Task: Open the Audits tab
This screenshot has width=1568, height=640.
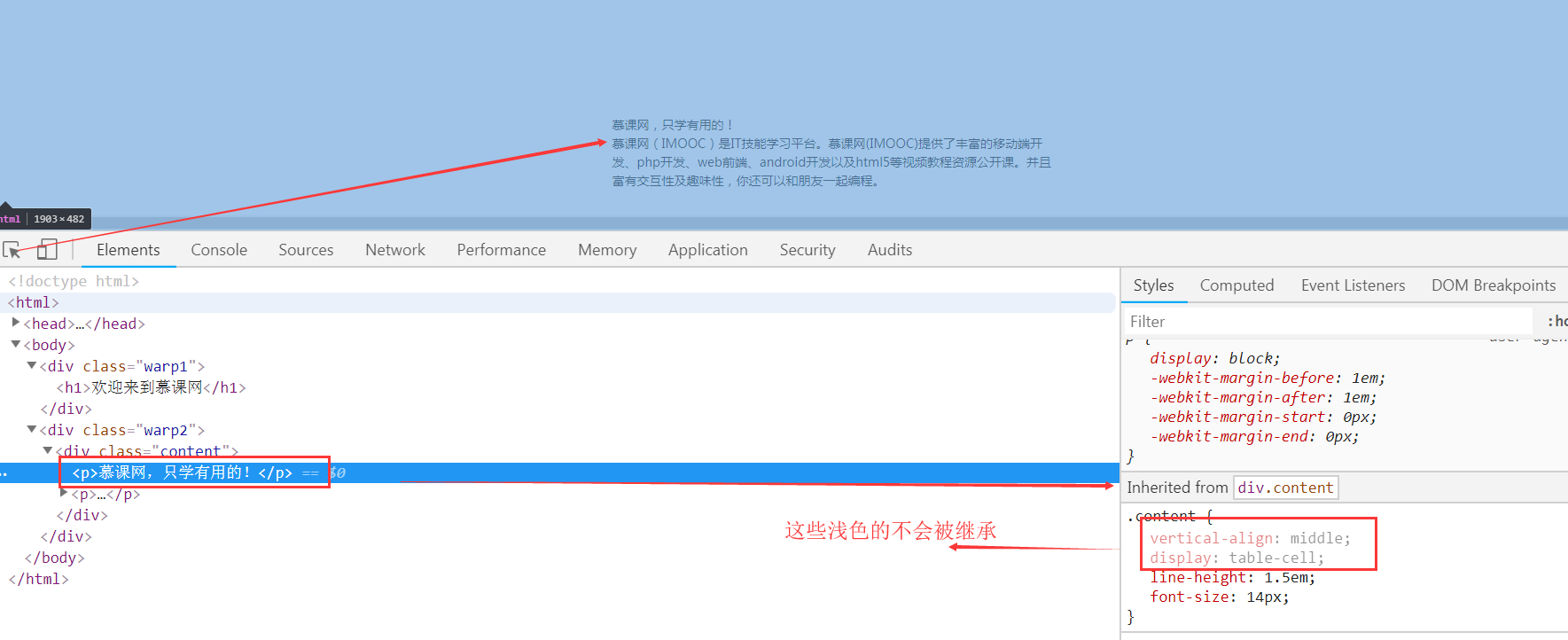Action: pyautogui.click(x=890, y=250)
